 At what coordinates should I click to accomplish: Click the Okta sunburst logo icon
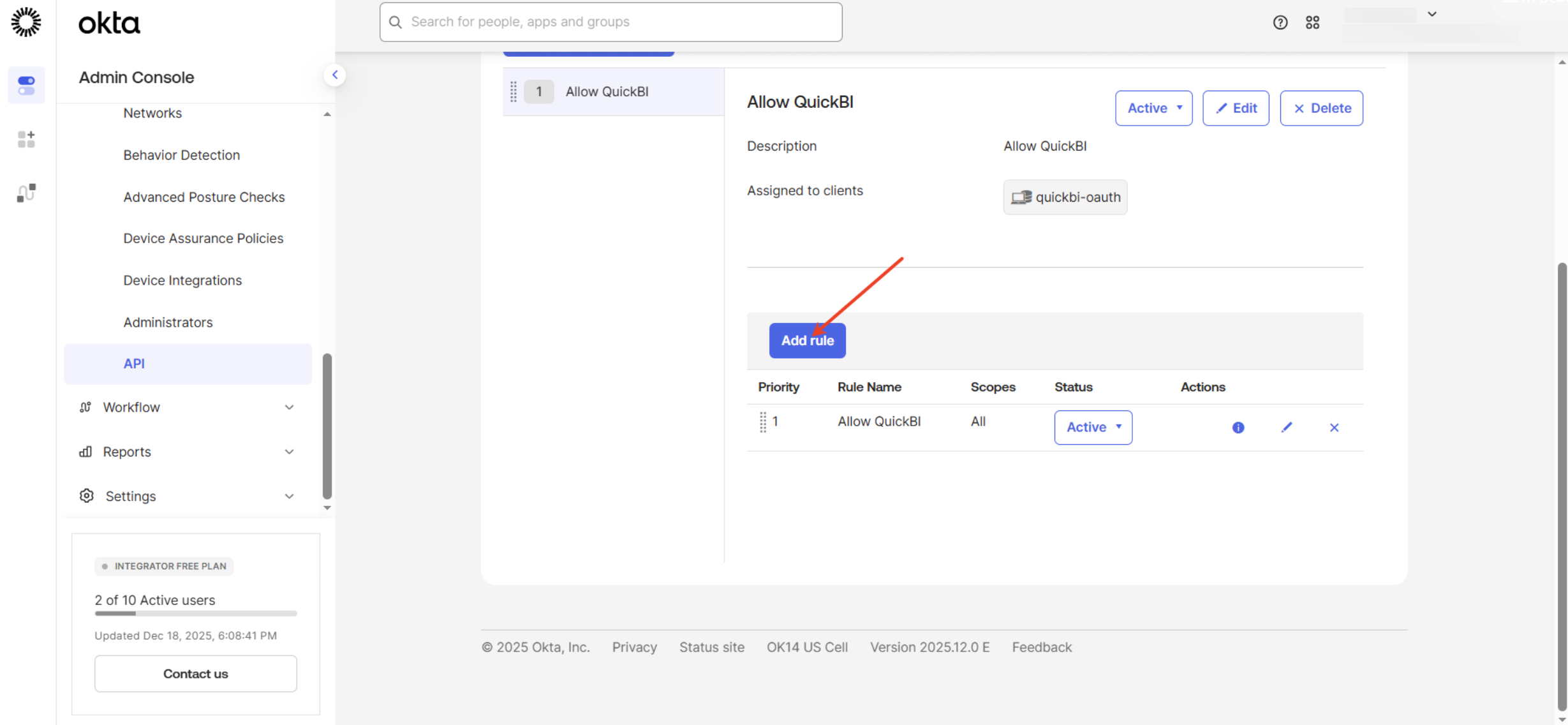[26, 22]
